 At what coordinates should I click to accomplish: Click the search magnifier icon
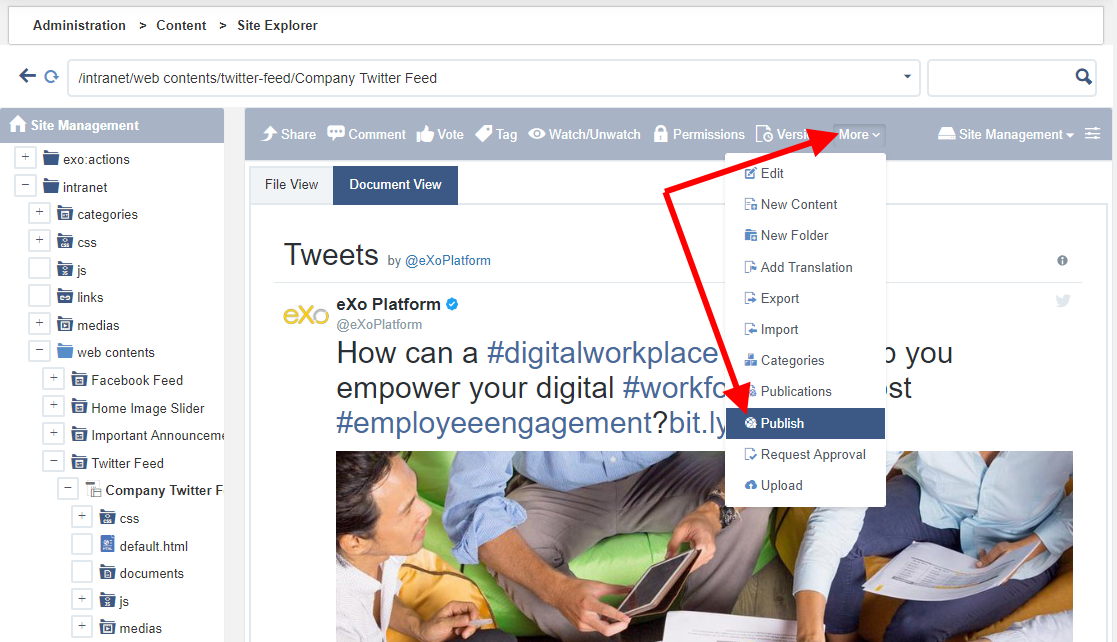click(x=1083, y=76)
